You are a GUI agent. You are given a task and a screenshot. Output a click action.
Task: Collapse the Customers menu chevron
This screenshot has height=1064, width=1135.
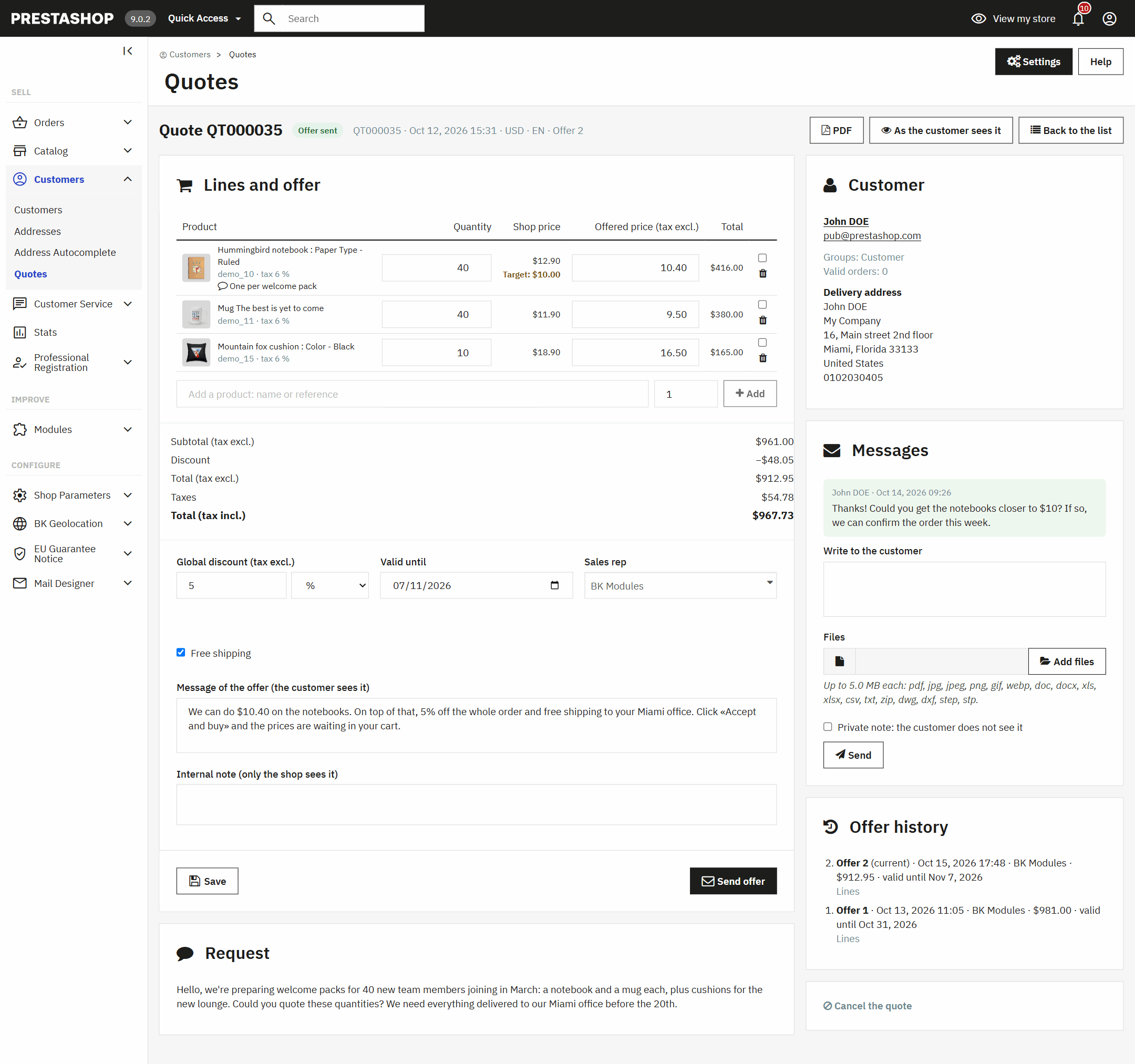(128, 179)
